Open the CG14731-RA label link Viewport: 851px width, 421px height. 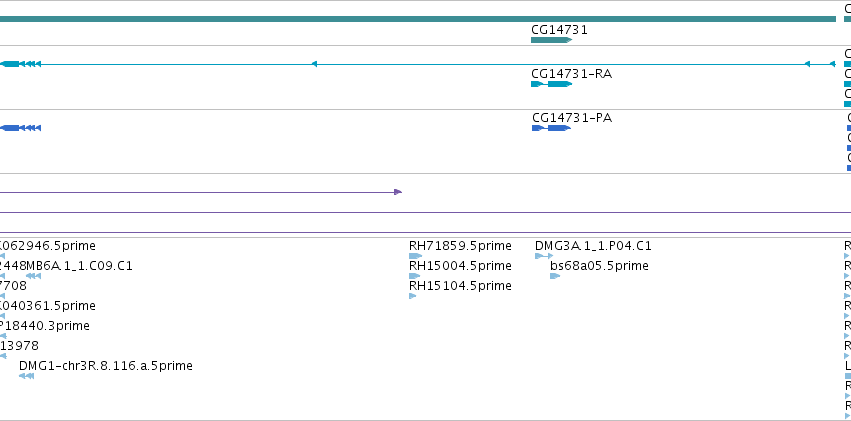click(x=571, y=74)
